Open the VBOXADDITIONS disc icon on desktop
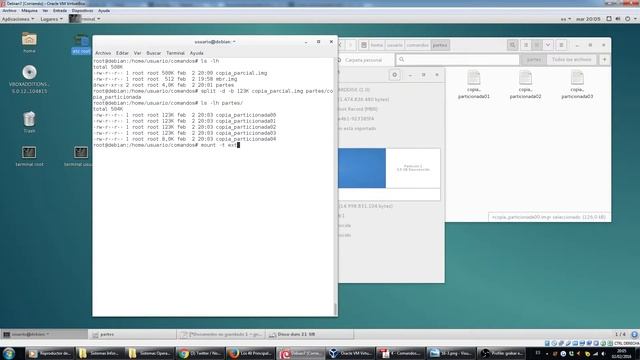The image size is (640, 360). (x=29, y=79)
